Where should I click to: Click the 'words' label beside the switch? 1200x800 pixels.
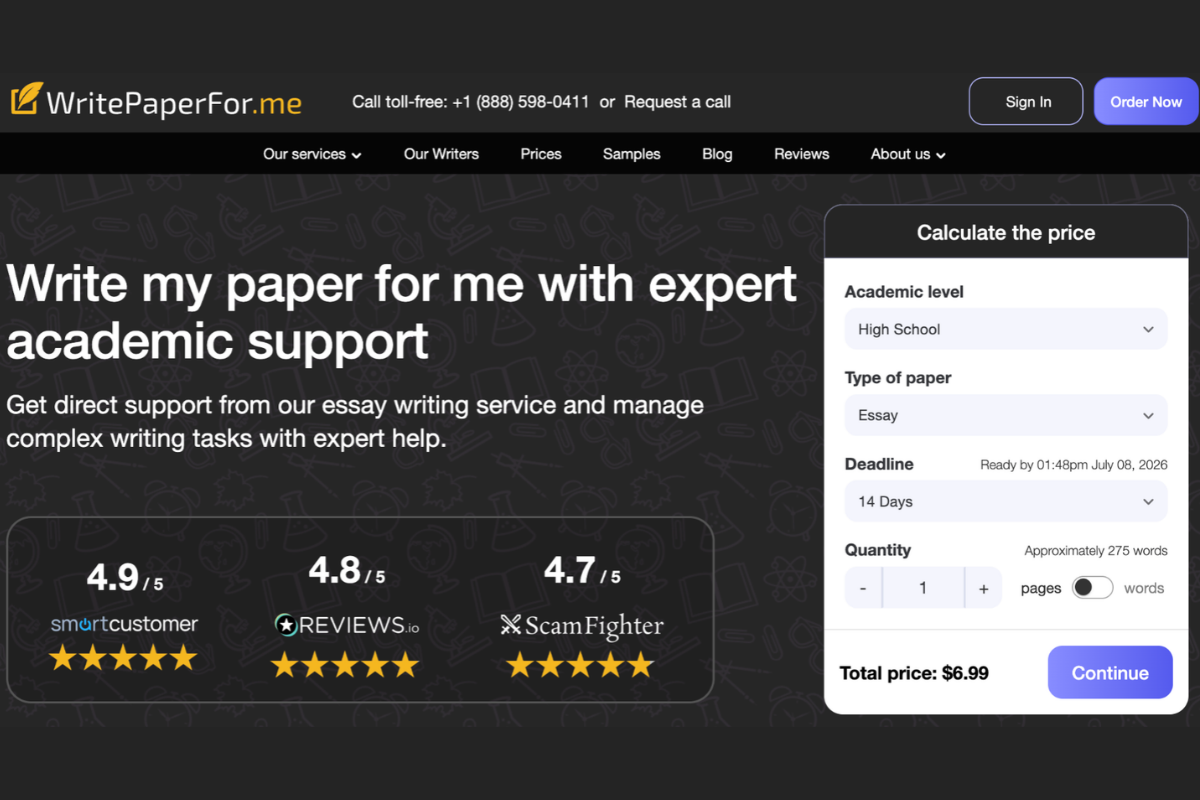(1144, 588)
